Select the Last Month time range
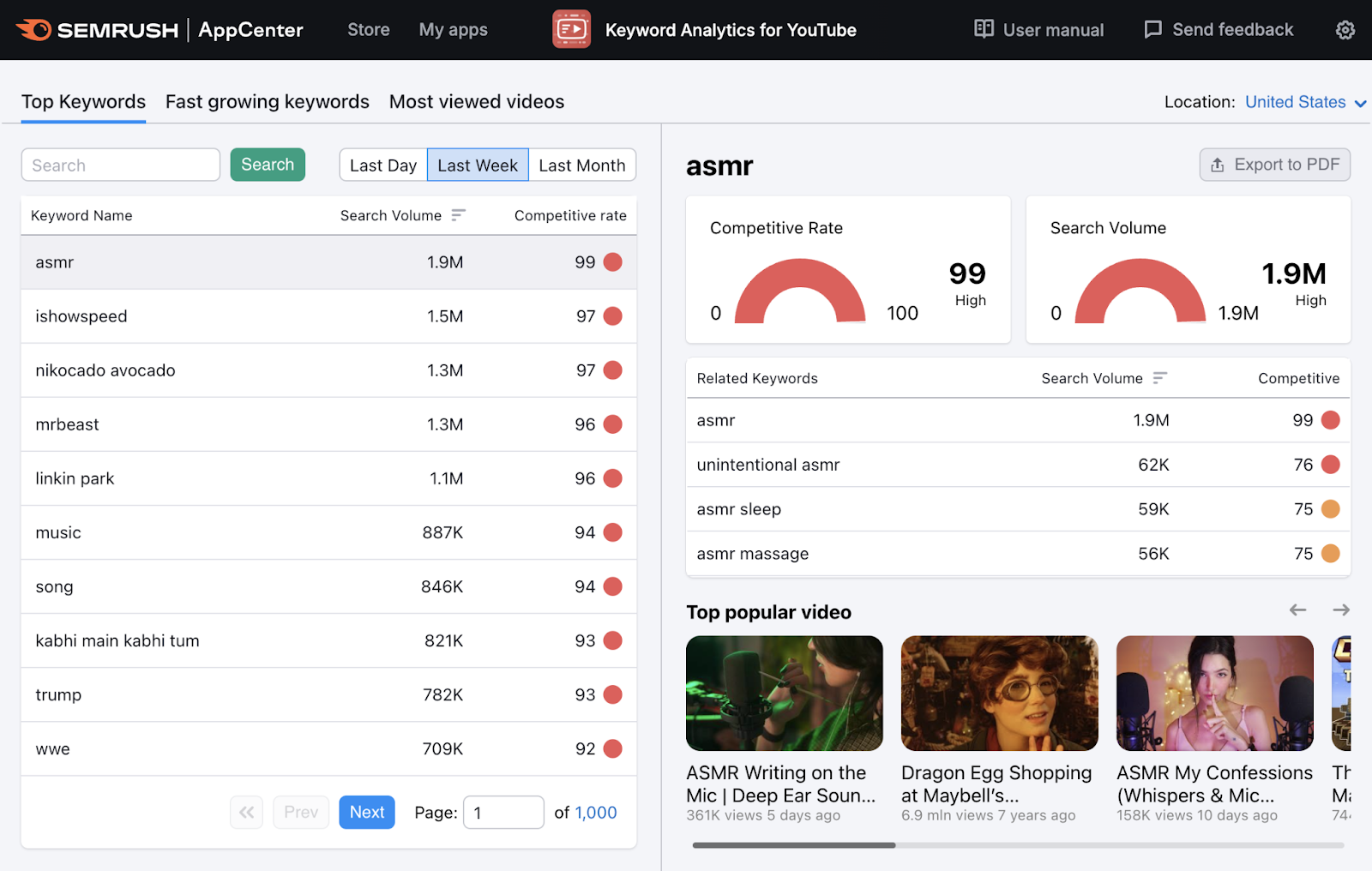Screen dimensions: 1372x871 pos(581,165)
